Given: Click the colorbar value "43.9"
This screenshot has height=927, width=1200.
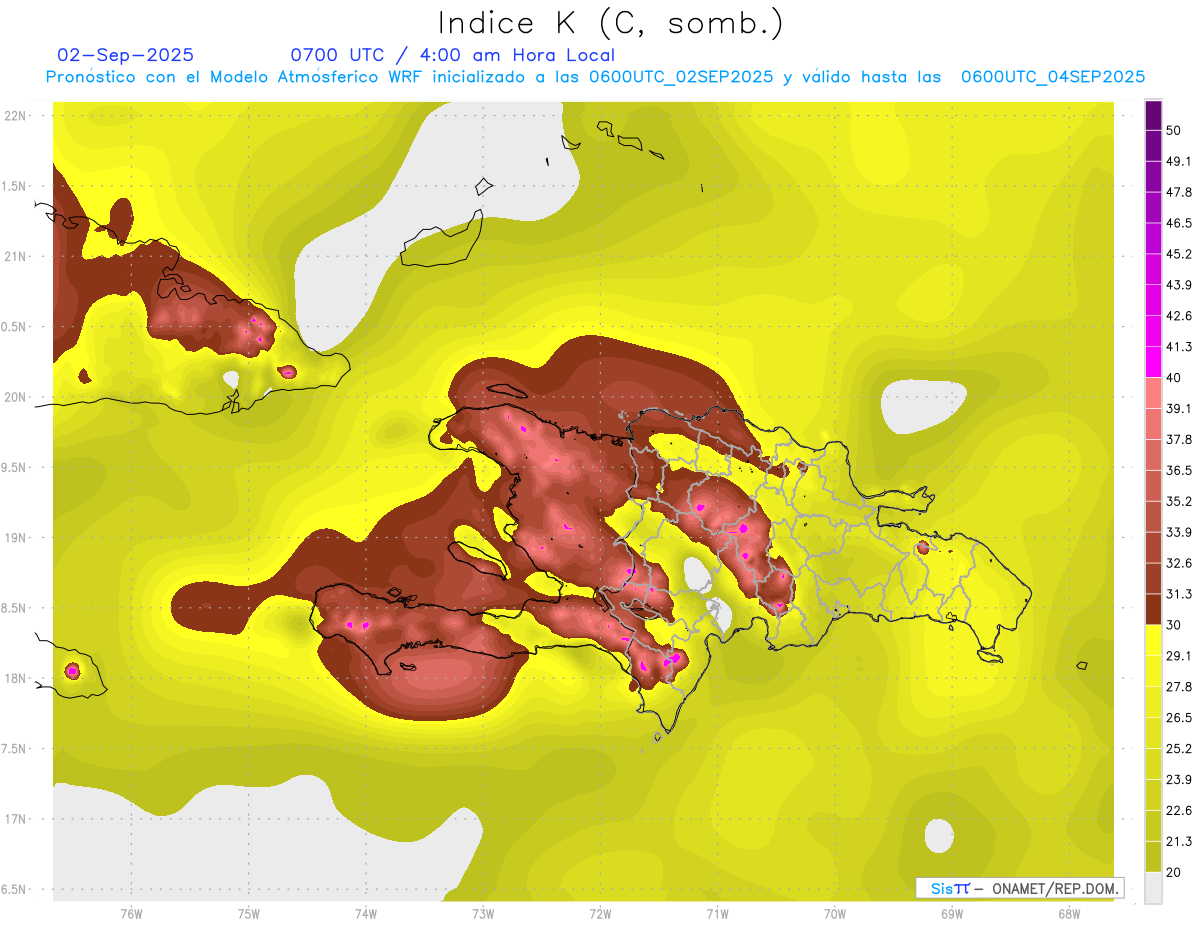Looking at the screenshot, I should click(1179, 285).
